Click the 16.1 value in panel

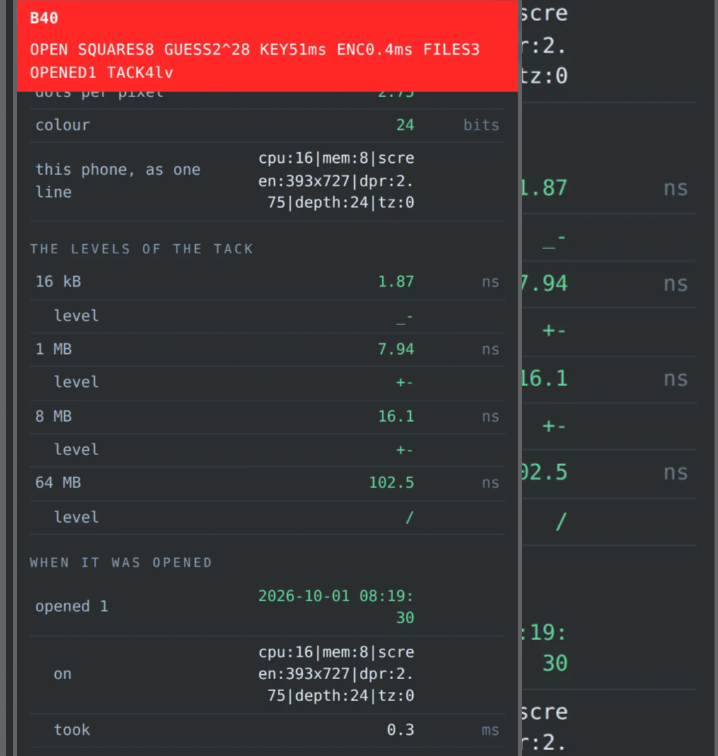[x=395, y=416]
